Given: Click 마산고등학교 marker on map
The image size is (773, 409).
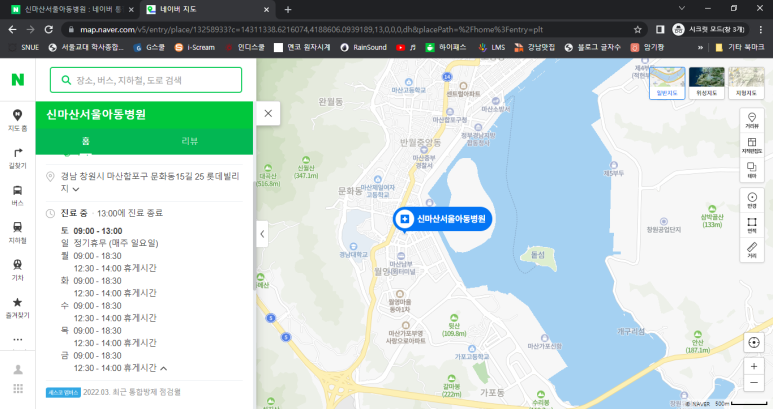Looking at the screenshot, I should tap(409, 86).
